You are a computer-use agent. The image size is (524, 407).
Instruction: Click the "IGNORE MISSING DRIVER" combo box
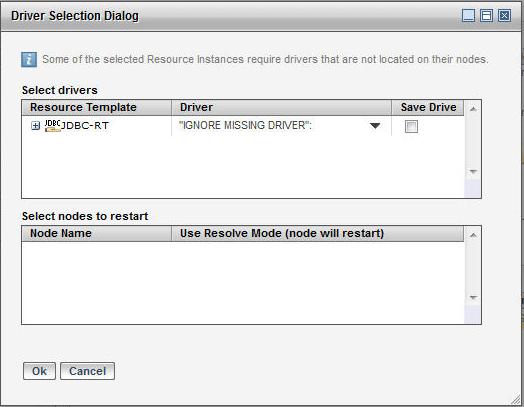(281, 126)
